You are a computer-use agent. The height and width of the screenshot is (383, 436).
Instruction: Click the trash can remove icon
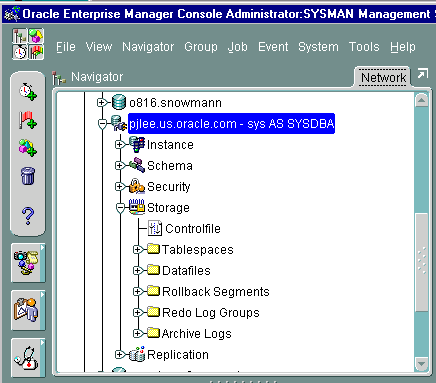(27, 176)
